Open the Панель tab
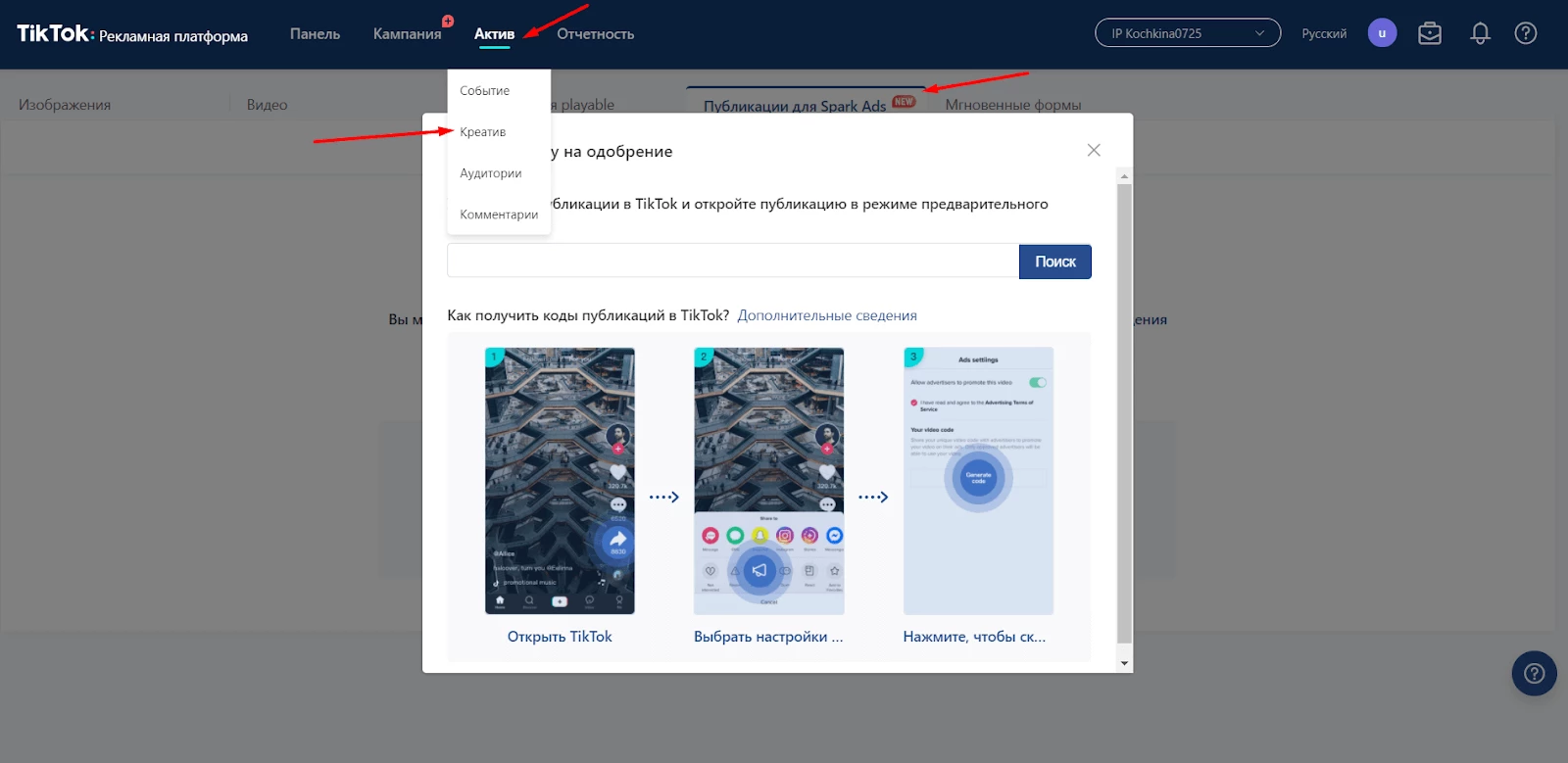1568x763 pixels. (315, 34)
